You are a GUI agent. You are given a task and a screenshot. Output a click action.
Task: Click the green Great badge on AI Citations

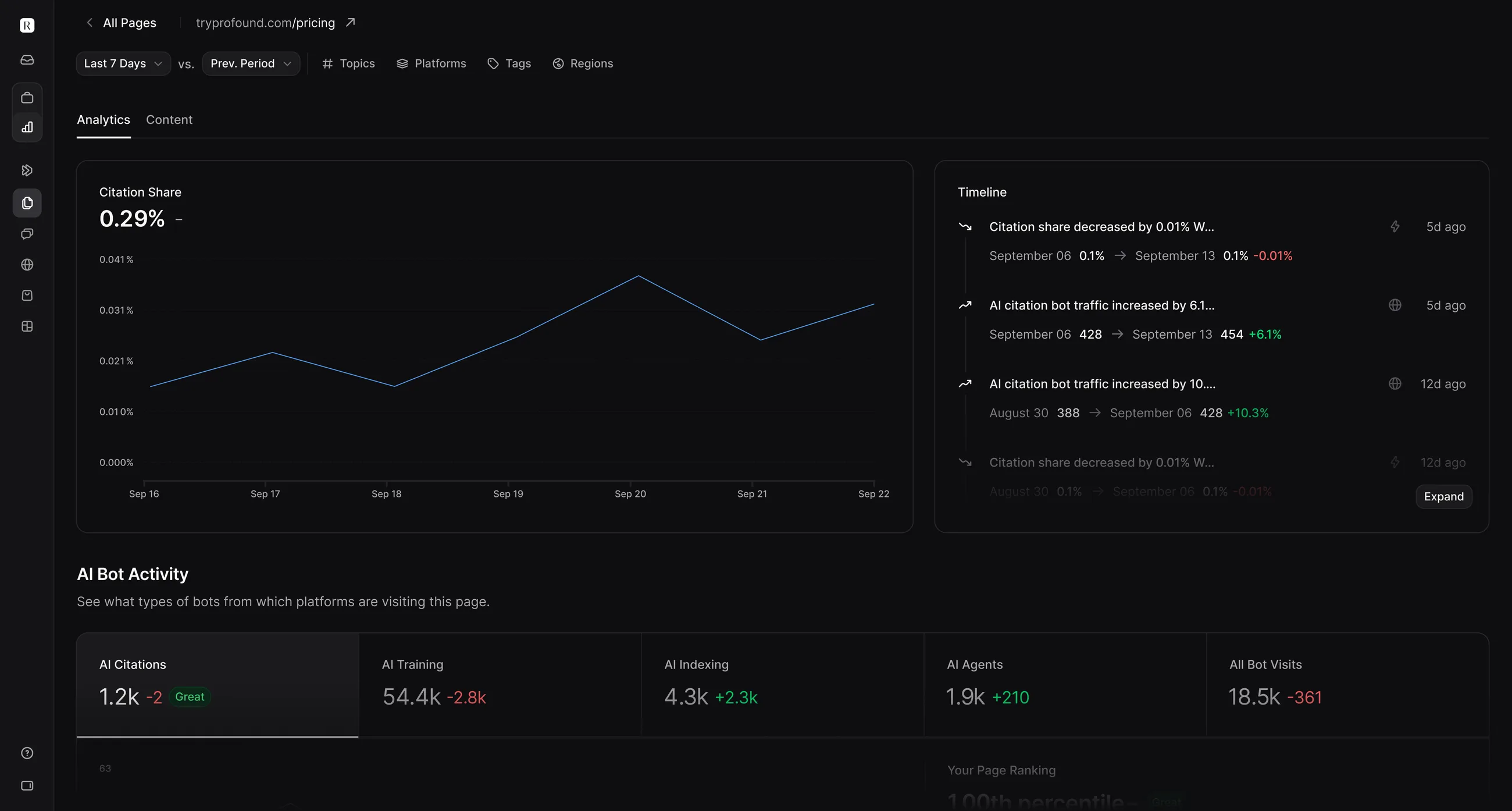190,696
